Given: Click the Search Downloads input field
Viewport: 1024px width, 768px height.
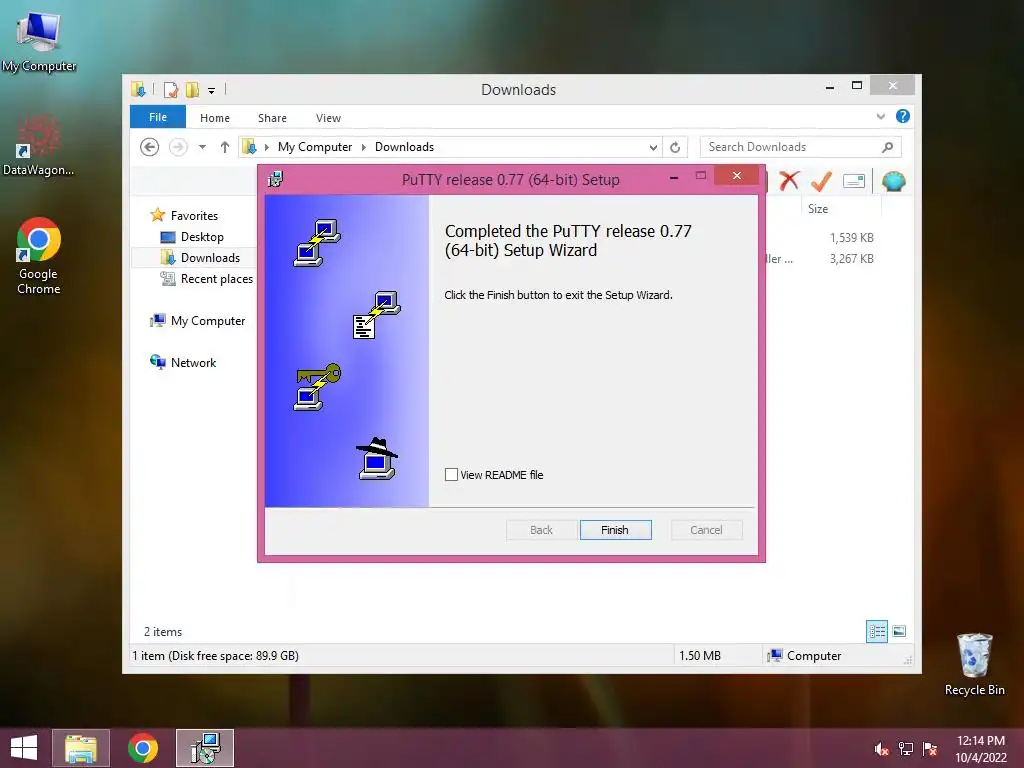Looking at the screenshot, I should (x=790, y=147).
